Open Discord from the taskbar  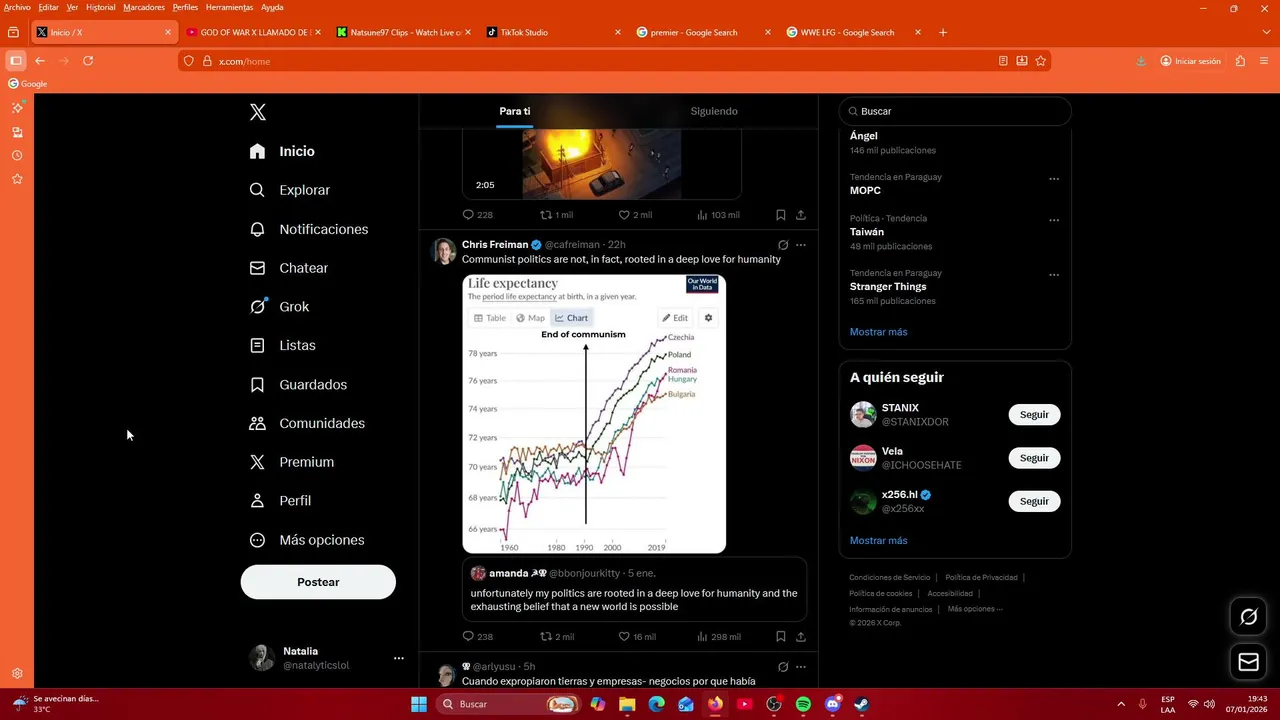832,704
